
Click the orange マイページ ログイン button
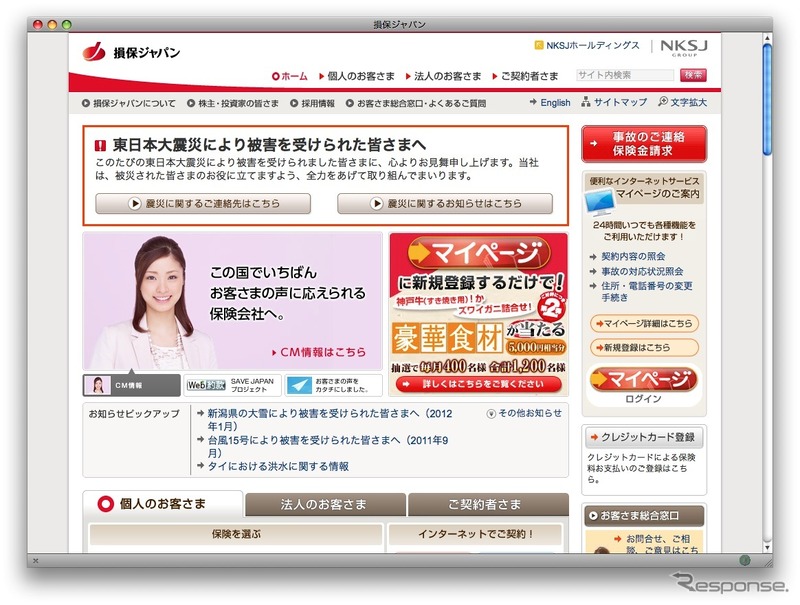pos(644,381)
